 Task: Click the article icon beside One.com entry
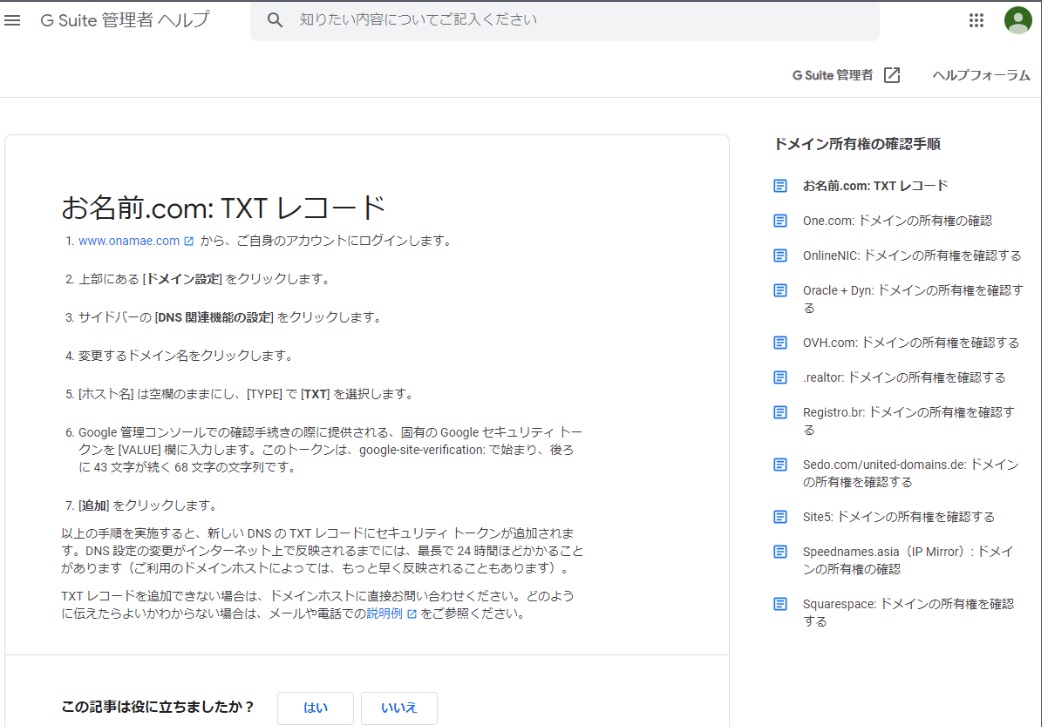point(779,220)
